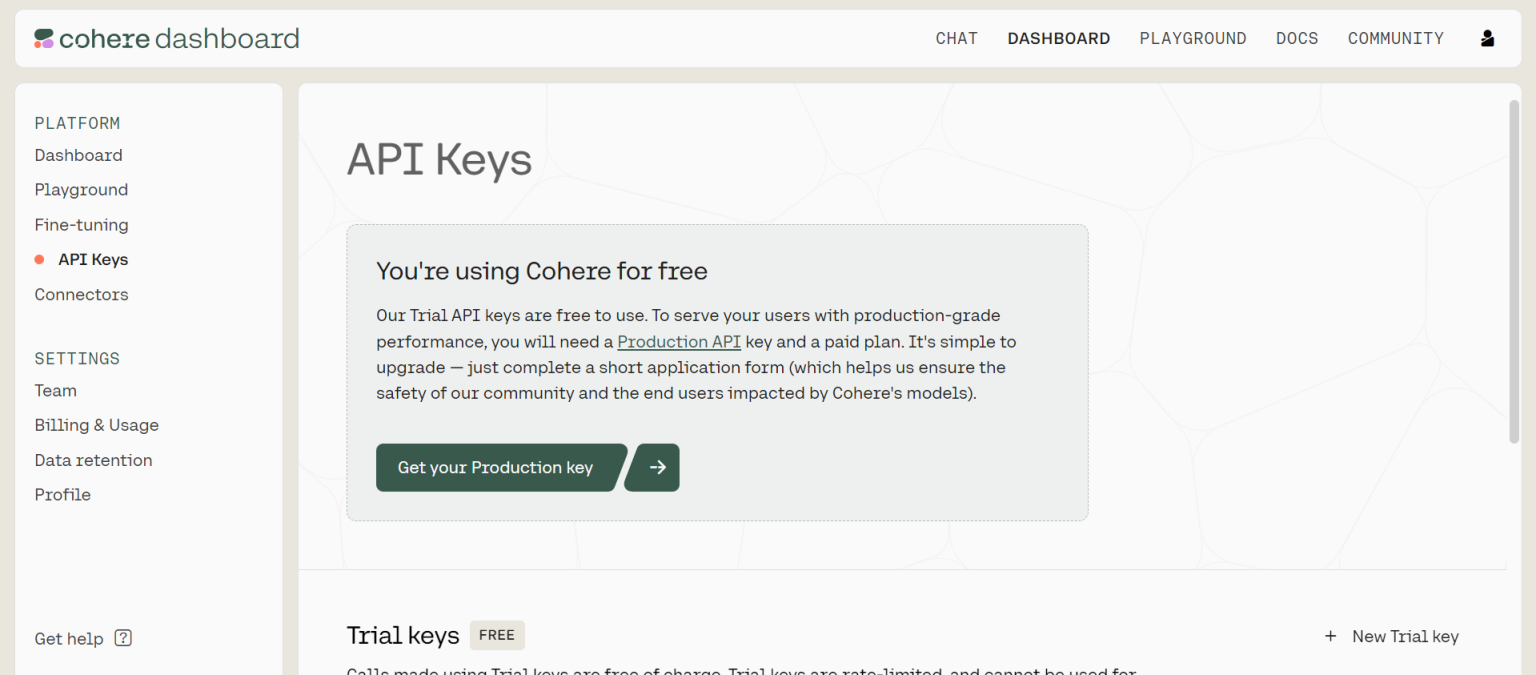The height and width of the screenshot is (675, 1536).
Task: Click the Get help link
Action: click(69, 639)
